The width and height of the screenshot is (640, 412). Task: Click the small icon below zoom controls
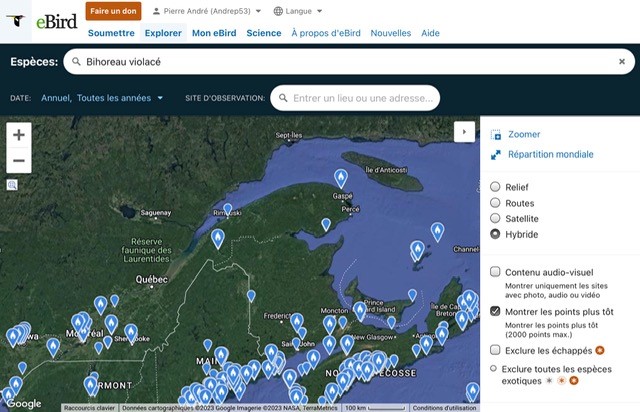coord(12,185)
